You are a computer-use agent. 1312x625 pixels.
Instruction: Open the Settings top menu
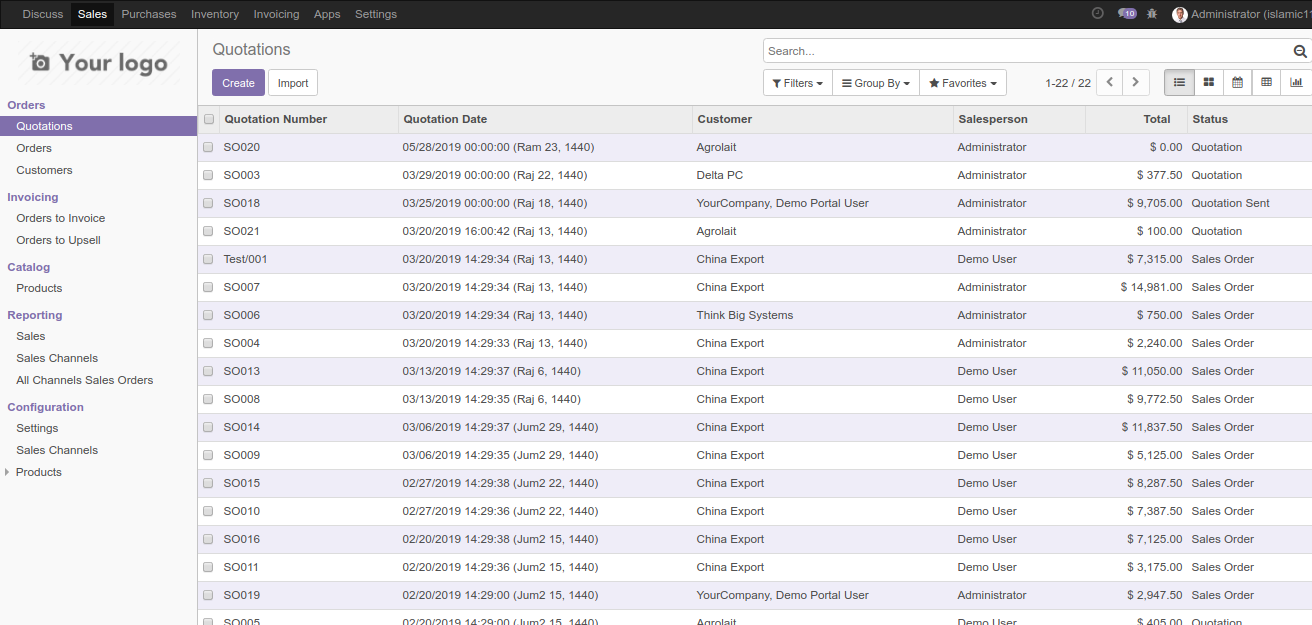(376, 14)
